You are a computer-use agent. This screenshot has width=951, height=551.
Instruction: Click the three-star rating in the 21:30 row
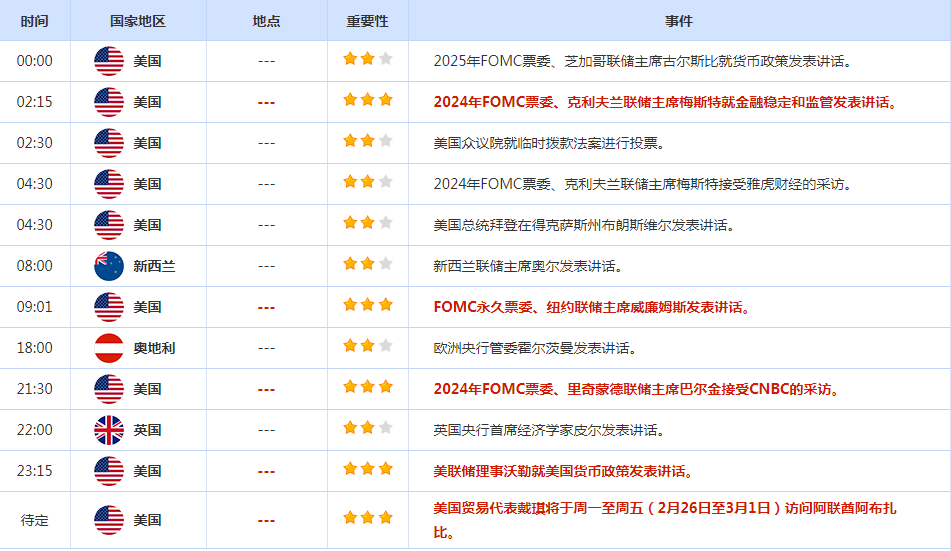368,387
